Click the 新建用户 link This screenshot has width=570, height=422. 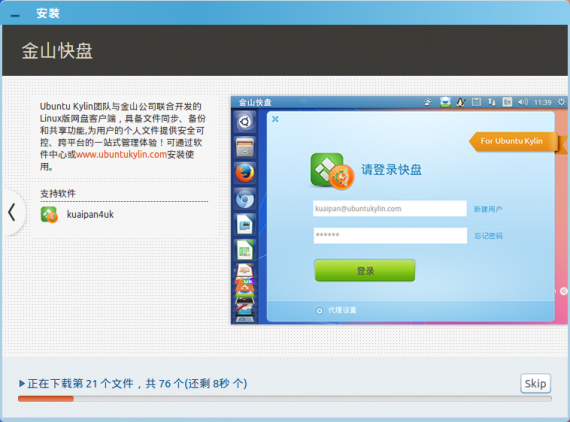coord(488,209)
